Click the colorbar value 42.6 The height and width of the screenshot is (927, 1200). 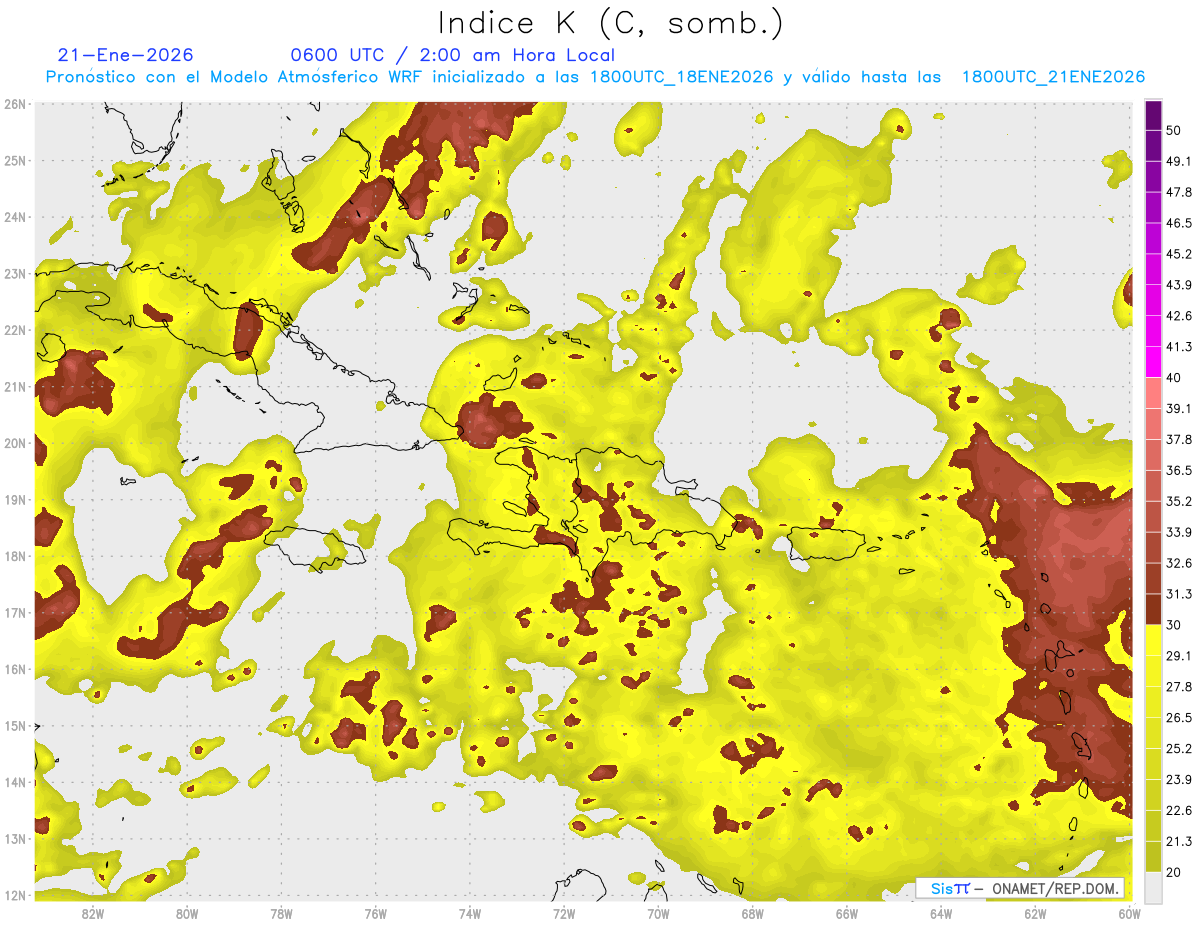pos(1179,316)
